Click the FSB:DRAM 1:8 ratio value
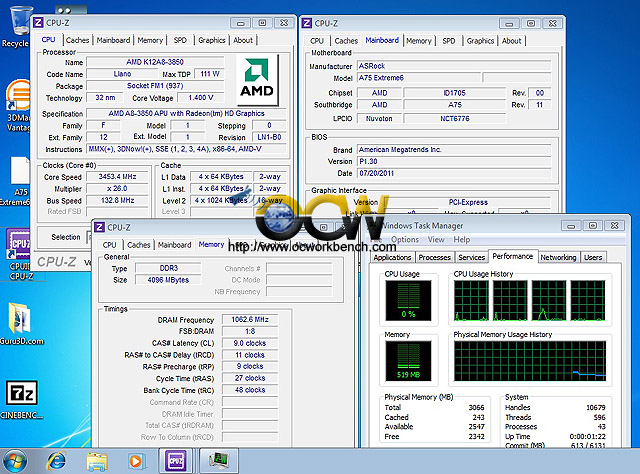 point(250,331)
